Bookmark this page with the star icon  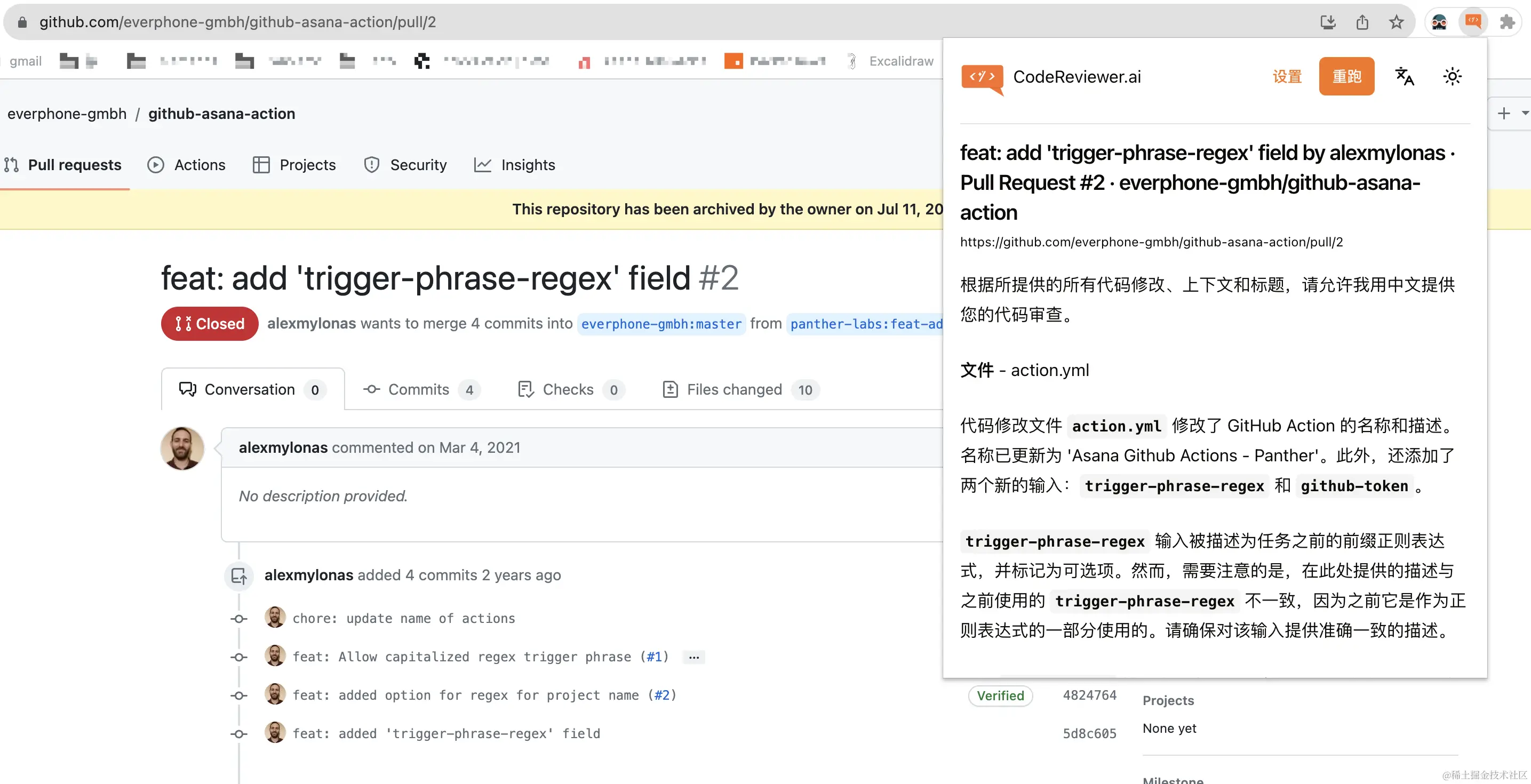tap(1396, 22)
